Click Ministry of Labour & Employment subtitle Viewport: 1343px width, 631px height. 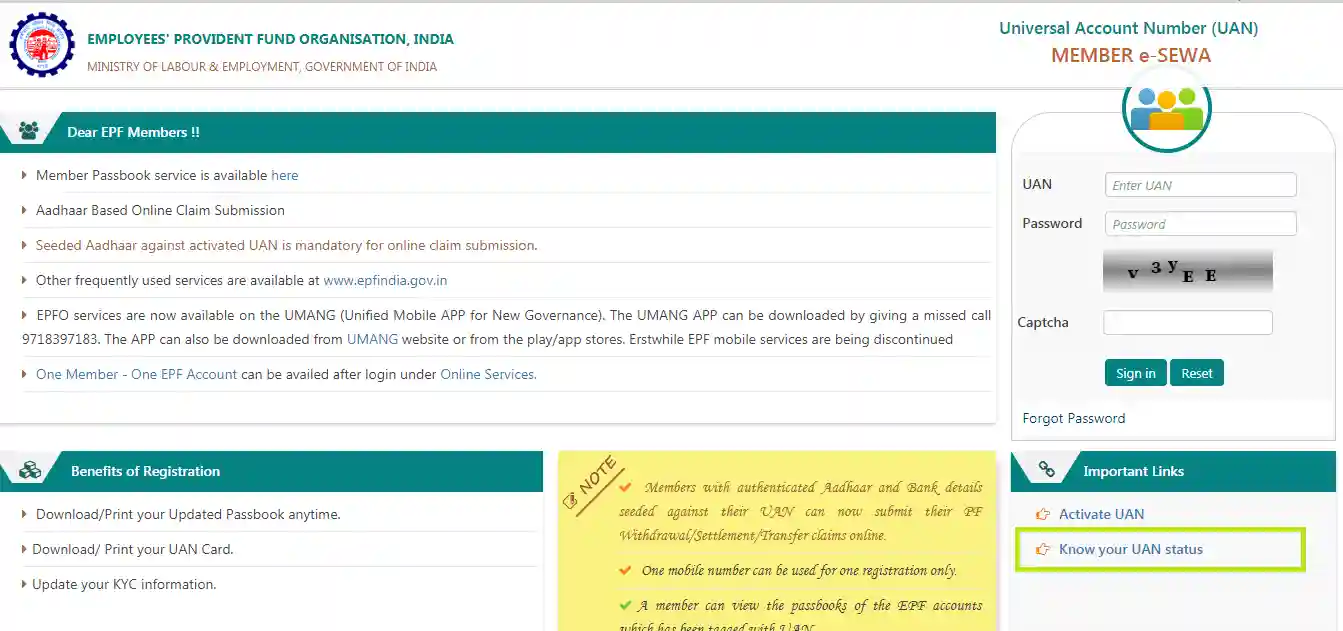click(262, 67)
